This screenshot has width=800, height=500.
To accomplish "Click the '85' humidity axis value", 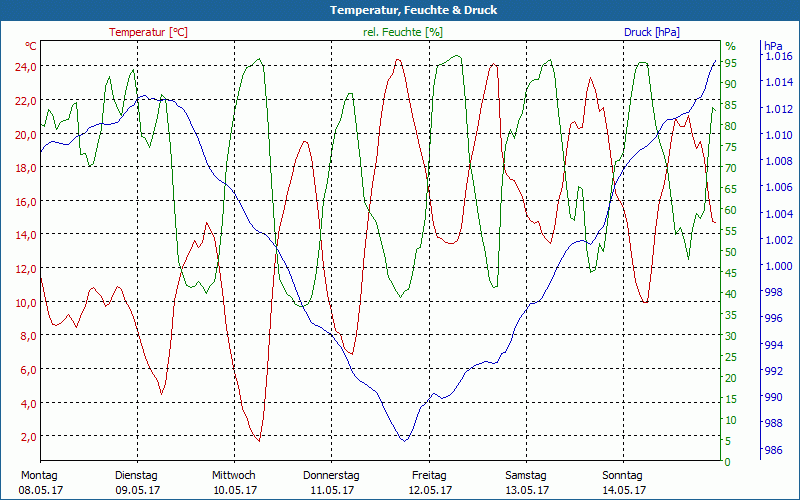I will pos(731,105).
